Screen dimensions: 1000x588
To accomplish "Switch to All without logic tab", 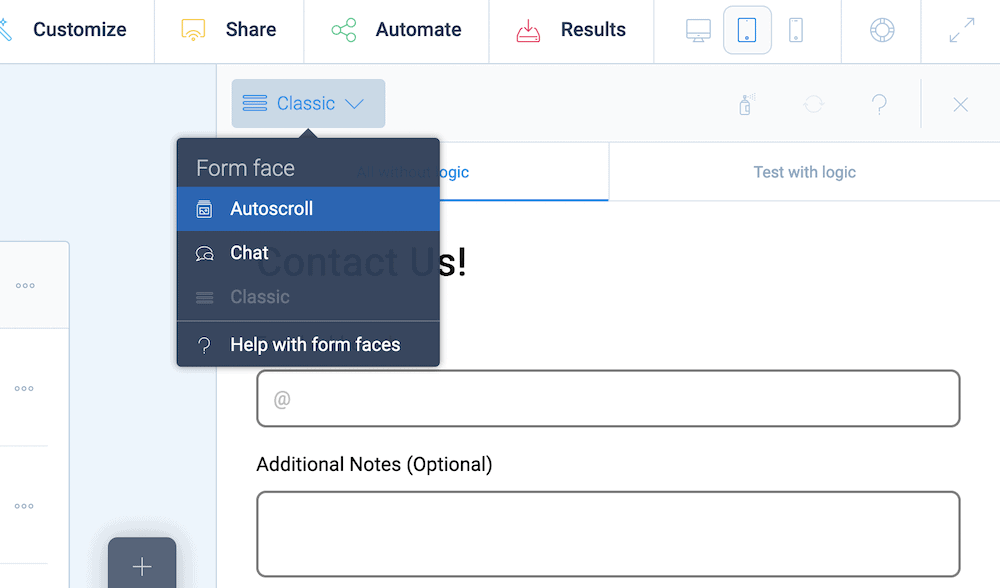I will click(413, 172).
